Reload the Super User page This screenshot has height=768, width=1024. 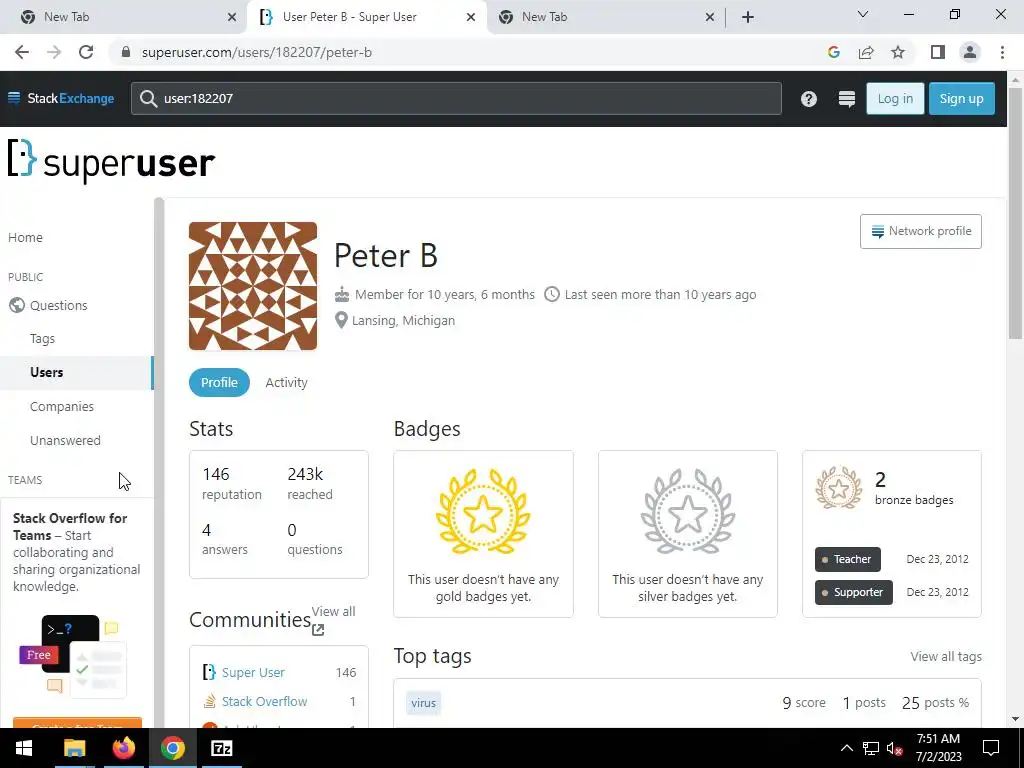point(86,52)
